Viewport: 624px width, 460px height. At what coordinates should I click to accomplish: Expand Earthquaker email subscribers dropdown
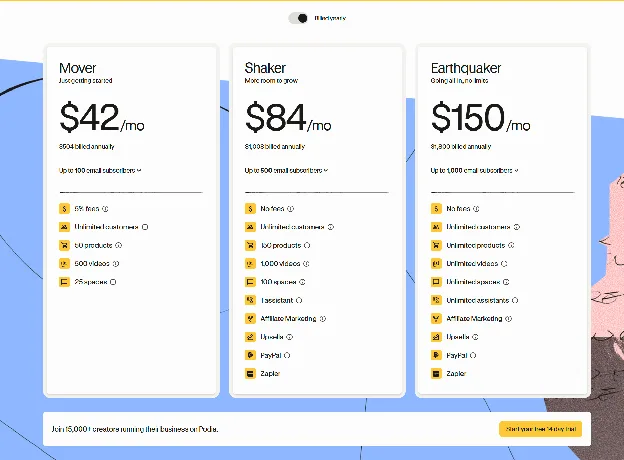pyautogui.click(x=474, y=170)
